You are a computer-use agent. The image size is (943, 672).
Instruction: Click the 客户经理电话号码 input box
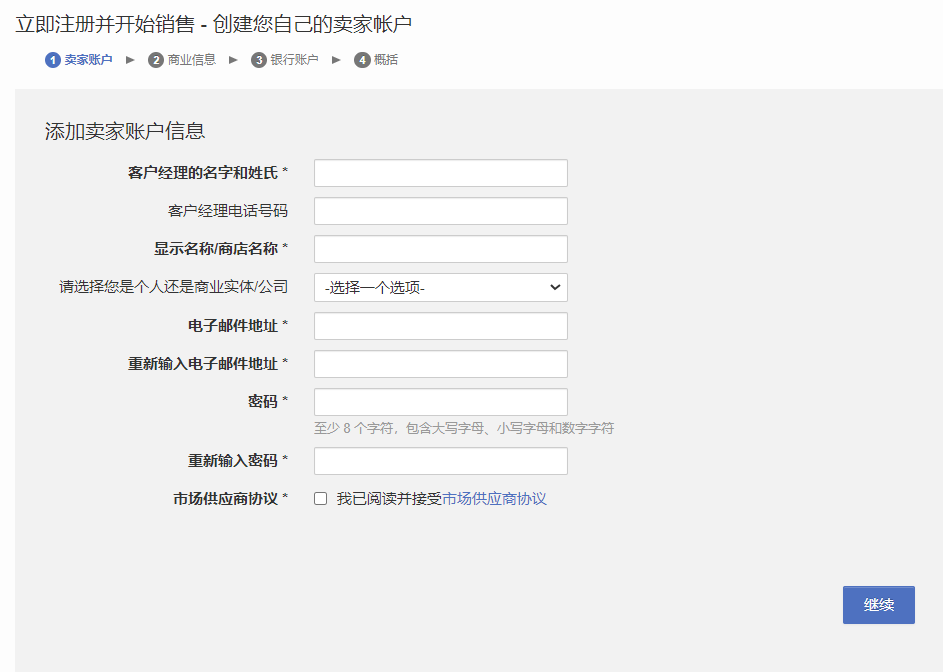441,211
